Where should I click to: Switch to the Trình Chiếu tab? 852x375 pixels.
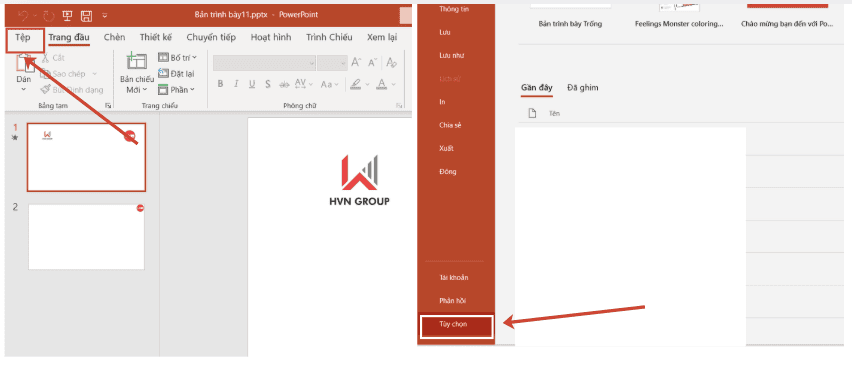[329, 37]
